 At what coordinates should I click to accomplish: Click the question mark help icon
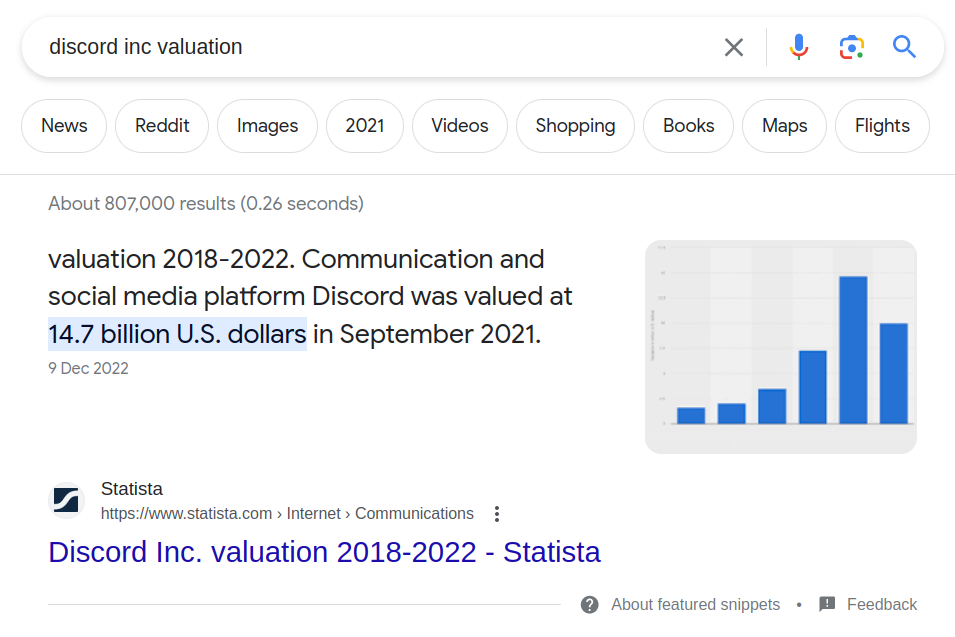pyautogui.click(x=590, y=604)
